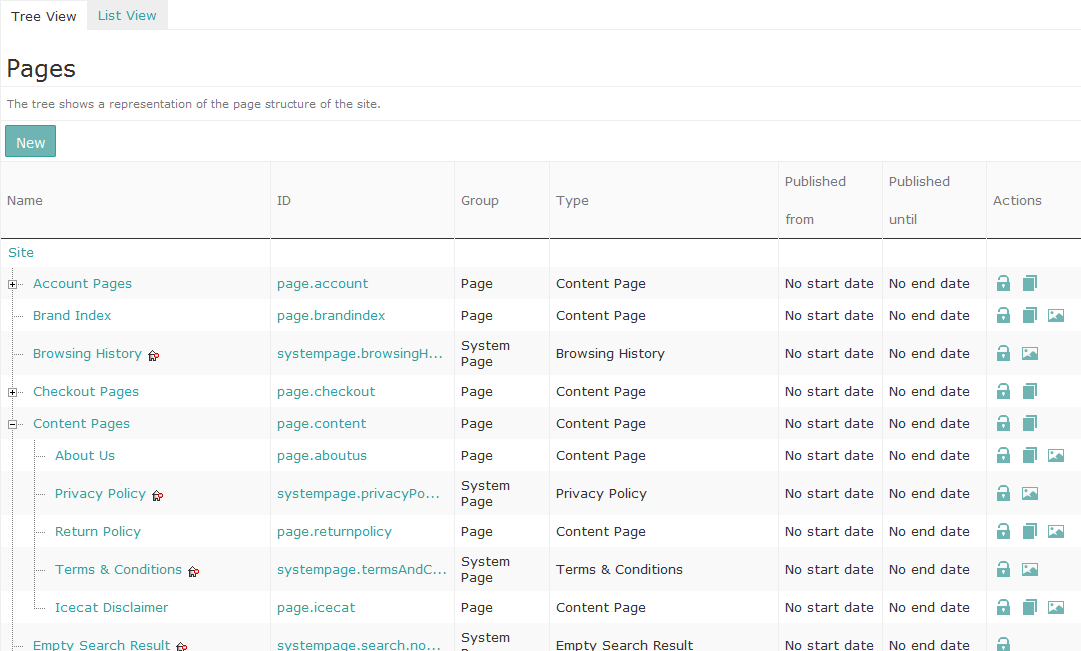
Task: Open the page.returnpolicy ID link
Action: 334,531
